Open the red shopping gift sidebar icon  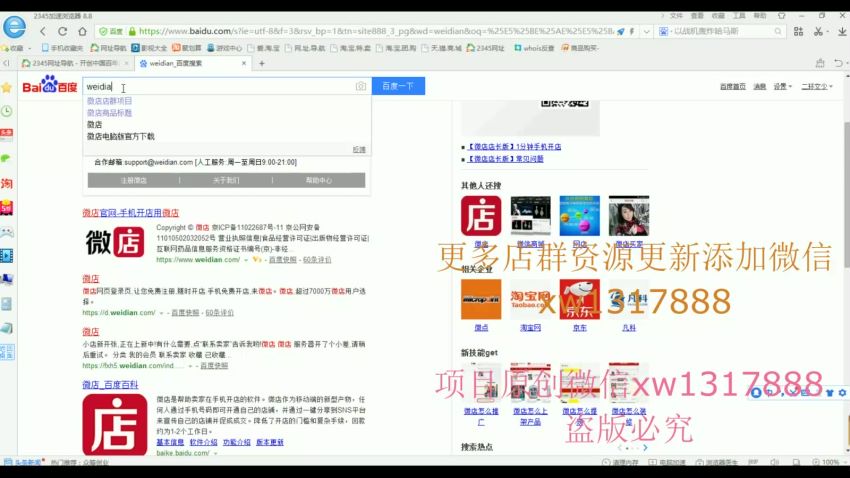(x=7, y=207)
